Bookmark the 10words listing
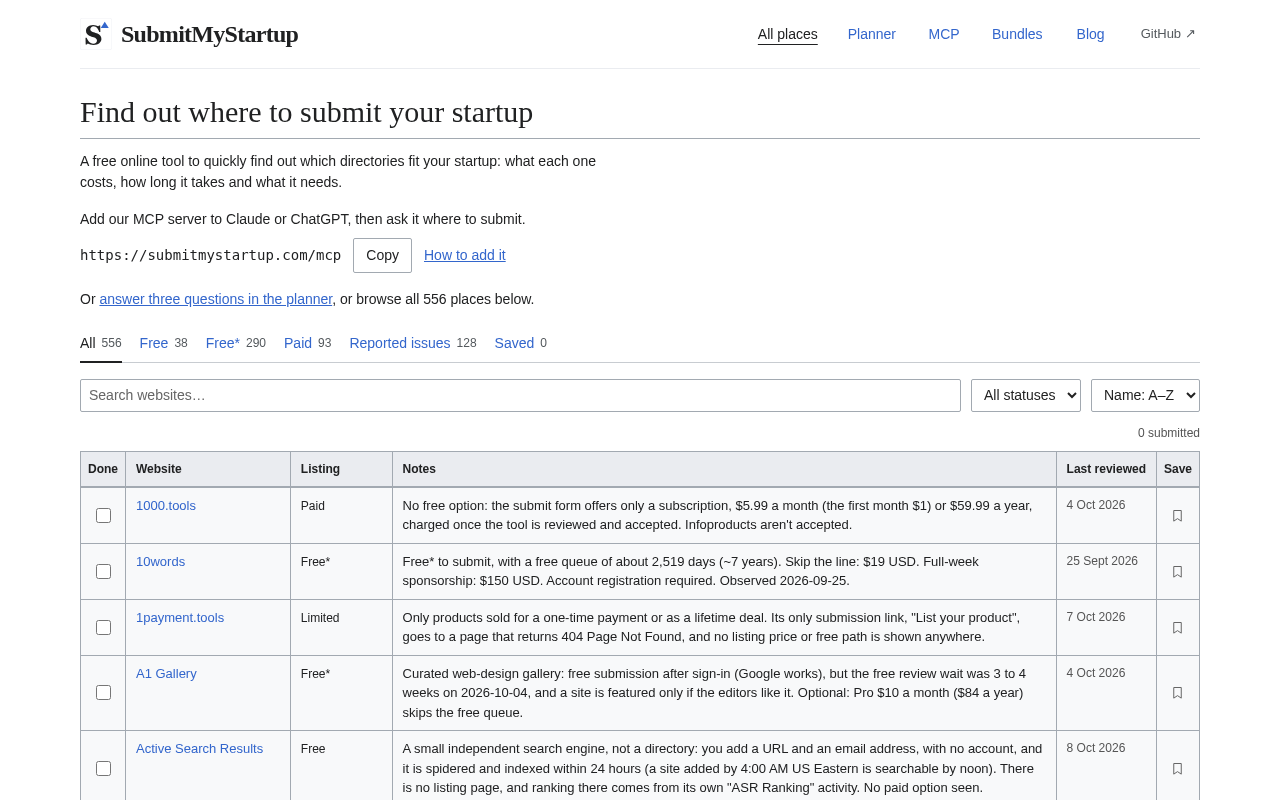This screenshot has height=800, width=1280. (1177, 572)
